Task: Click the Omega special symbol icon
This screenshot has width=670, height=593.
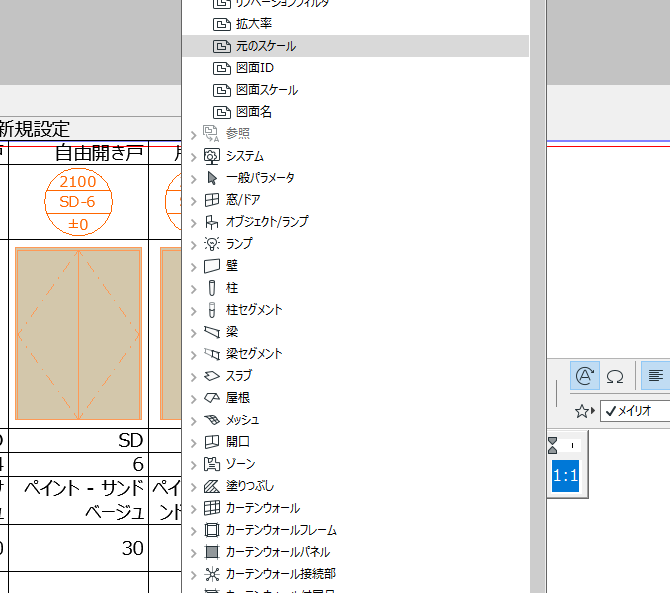Action: tap(614, 376)
